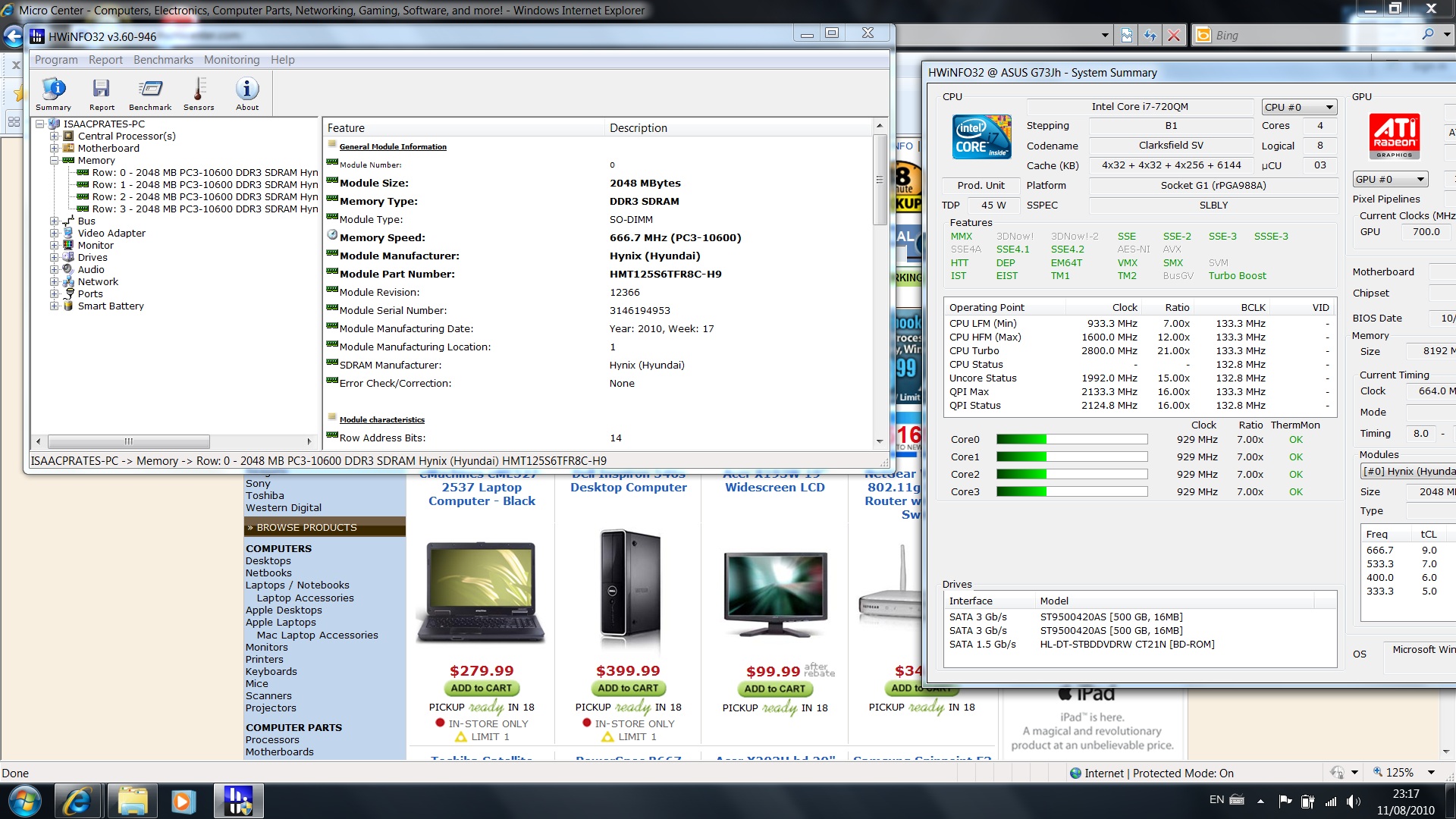Select the Audio tree item

pos(91,270)
